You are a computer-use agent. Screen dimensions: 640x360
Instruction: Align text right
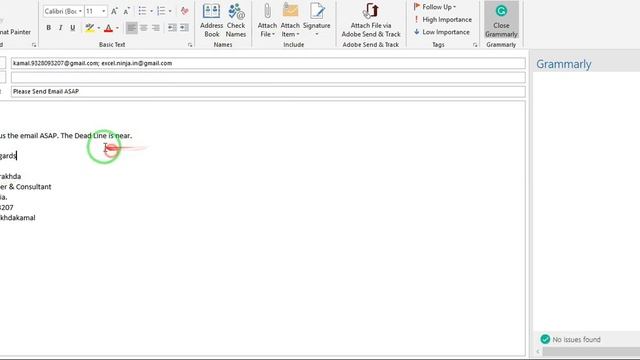156,28
